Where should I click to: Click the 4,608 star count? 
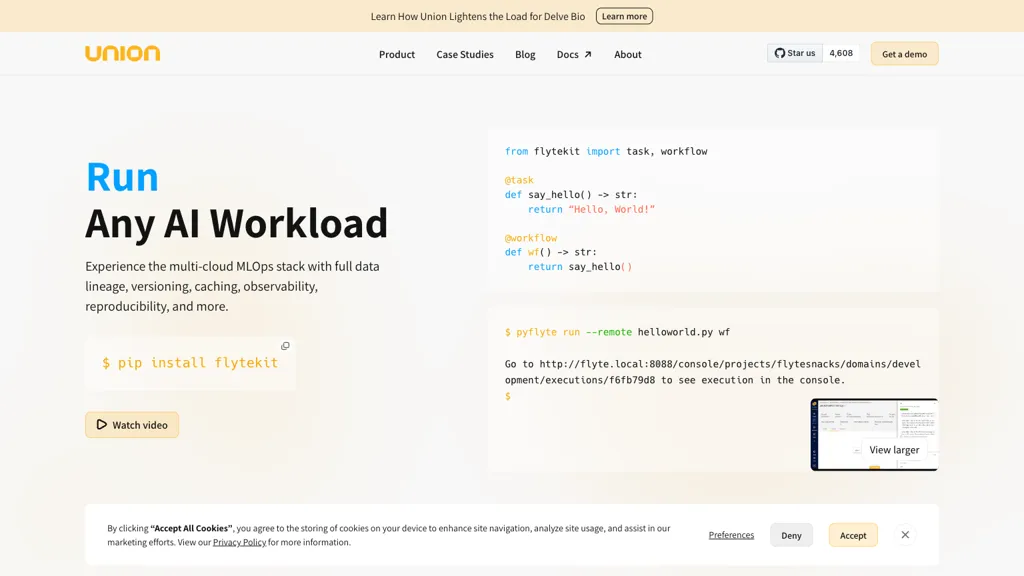[x=840, y=53]
